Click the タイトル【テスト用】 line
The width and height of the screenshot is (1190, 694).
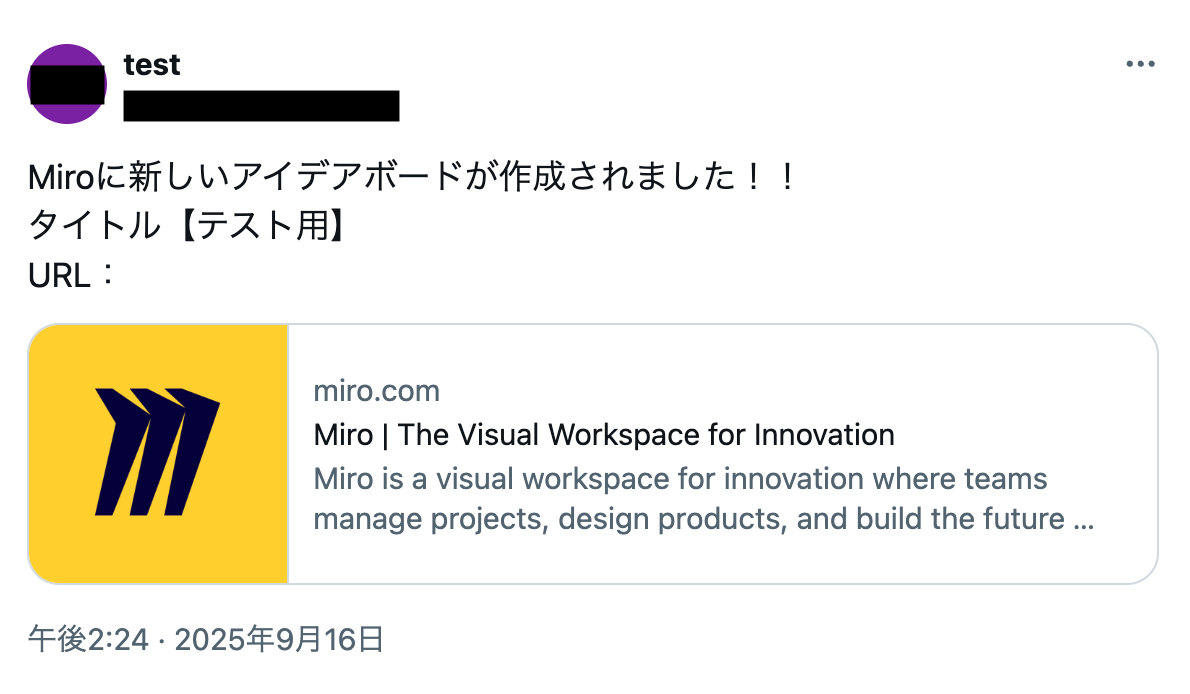coord(188,227)
